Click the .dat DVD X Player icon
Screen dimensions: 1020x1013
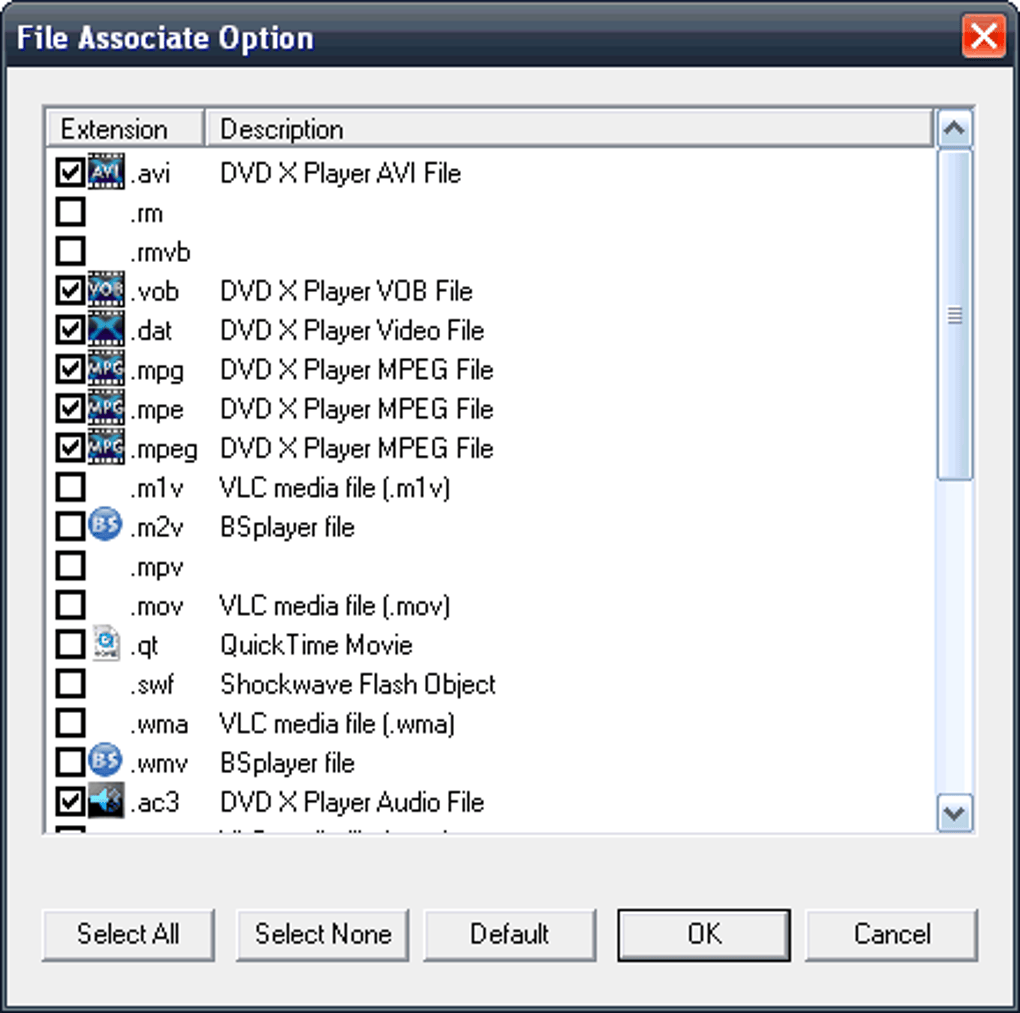(106, 330)
